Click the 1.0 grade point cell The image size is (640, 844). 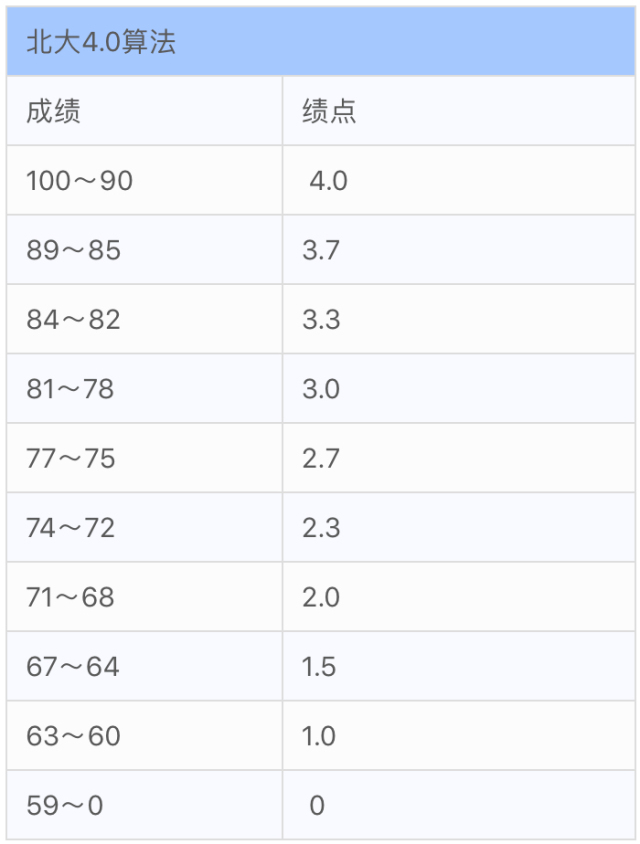[459, 736]
